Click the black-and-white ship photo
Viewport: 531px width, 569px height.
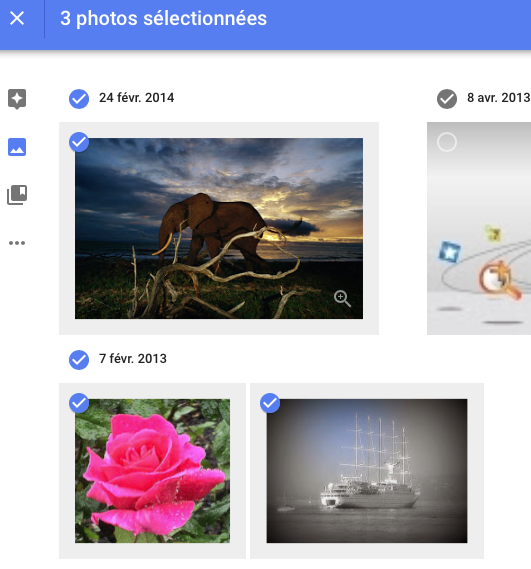[x=367, y=471]
